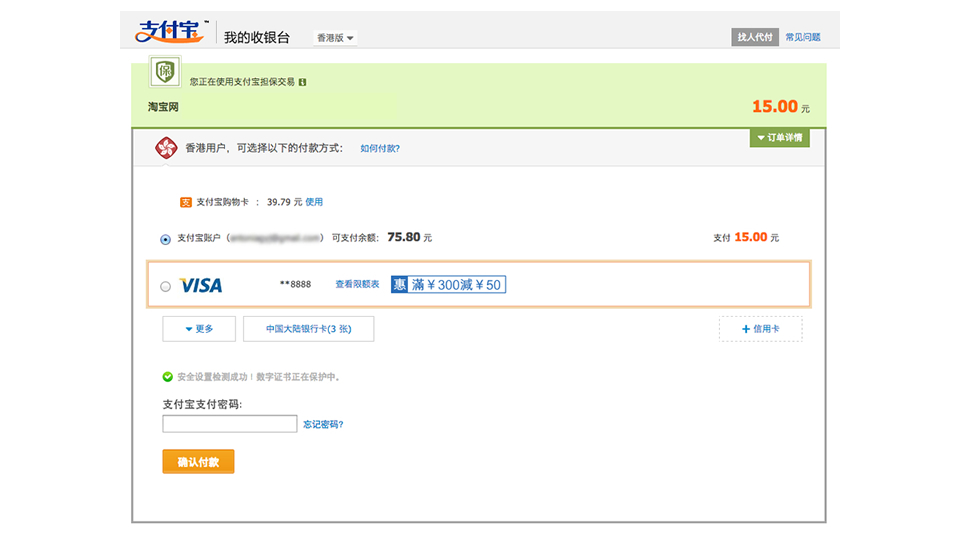Open the 香港版 region dropdown
The image size is (960, 557).
[336, 38]
